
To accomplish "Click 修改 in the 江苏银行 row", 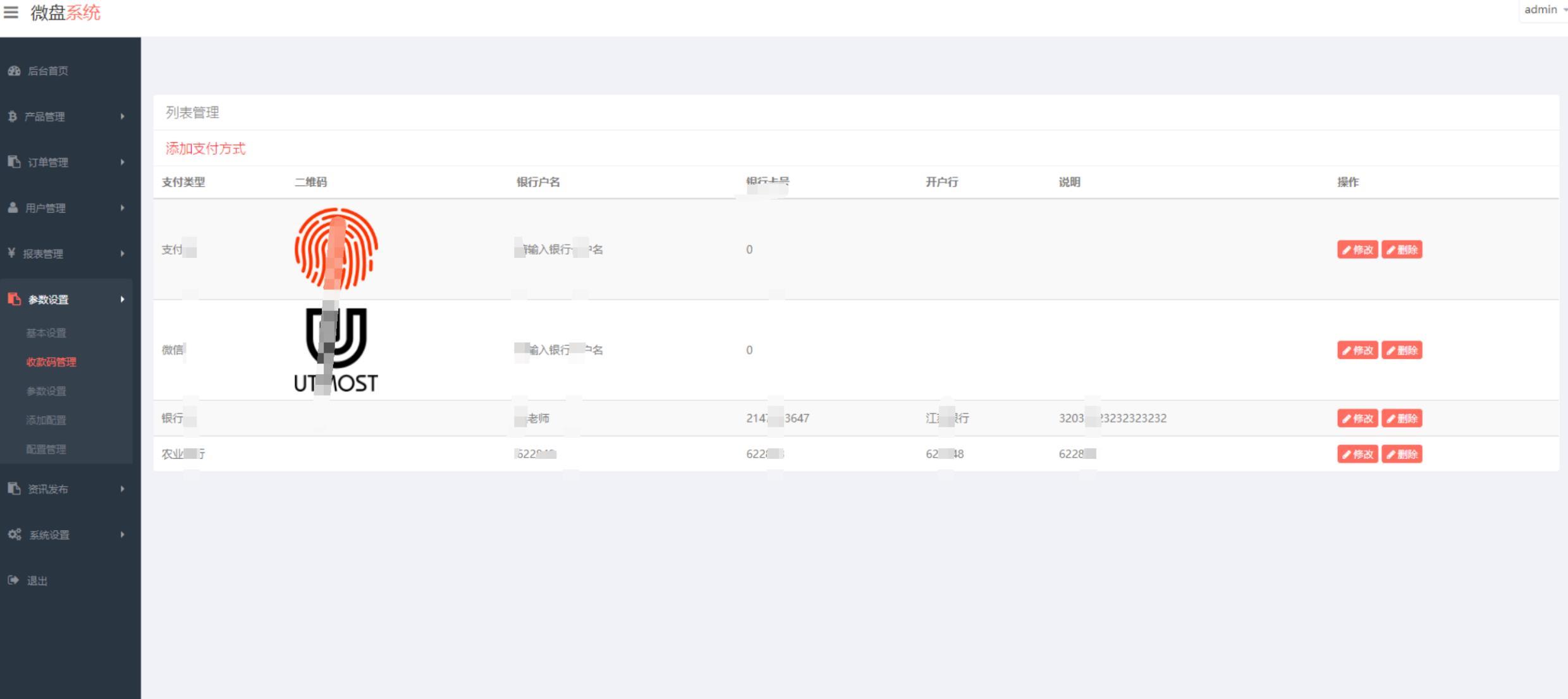I will 1357,418.
